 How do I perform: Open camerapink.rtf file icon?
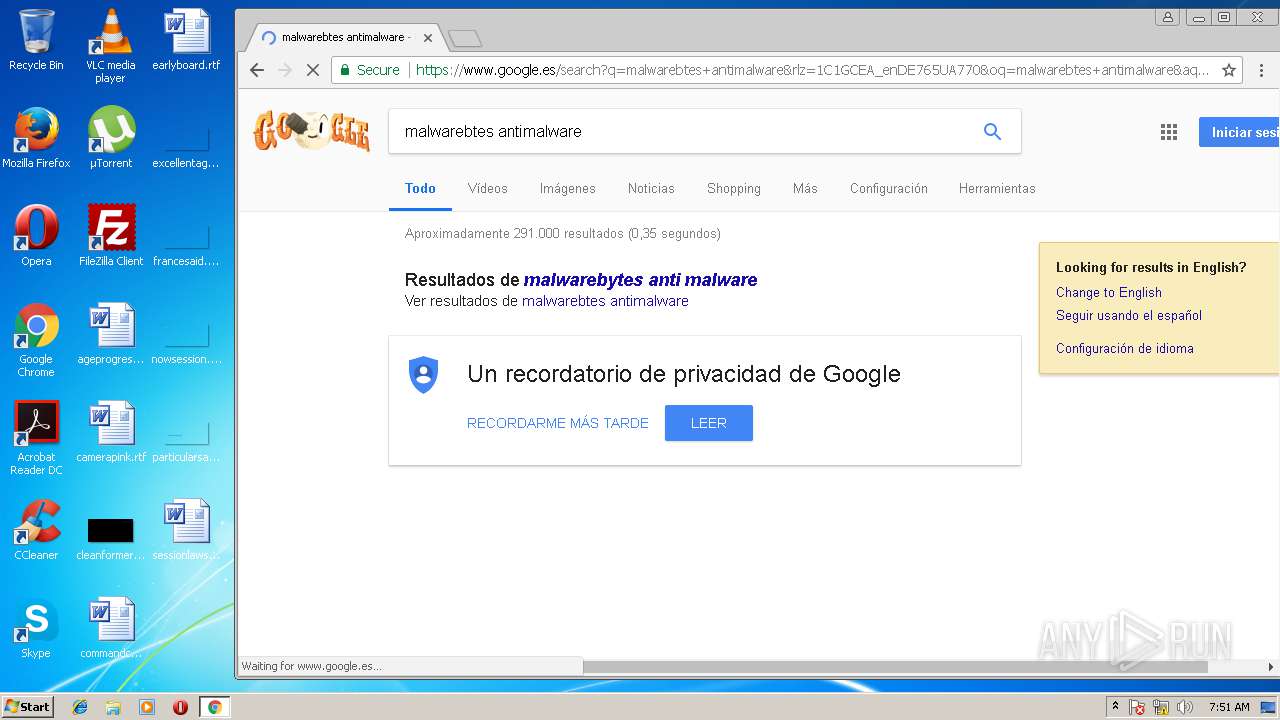[x=110, y=432]
